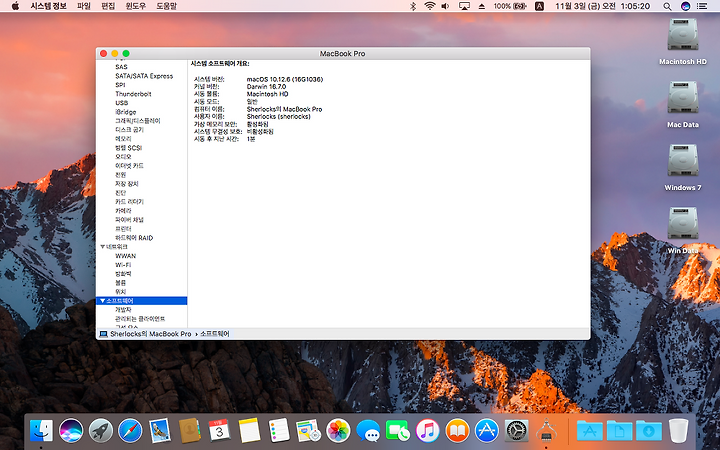Open the 파일 menu
The height and width of the screenshot is (450, 720).
click(84, 6)
